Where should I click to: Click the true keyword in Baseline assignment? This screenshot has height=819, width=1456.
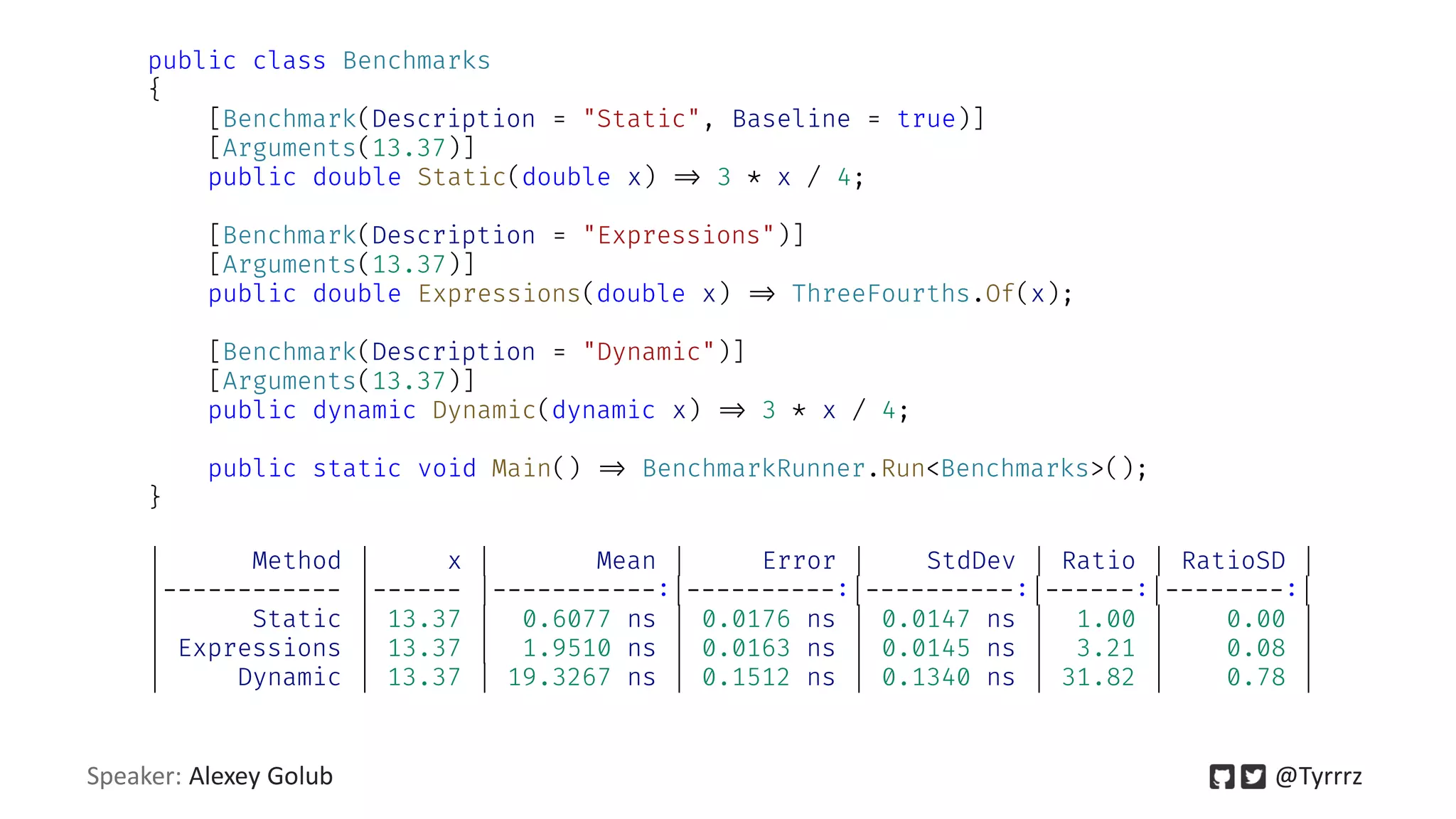pos(926,119)
